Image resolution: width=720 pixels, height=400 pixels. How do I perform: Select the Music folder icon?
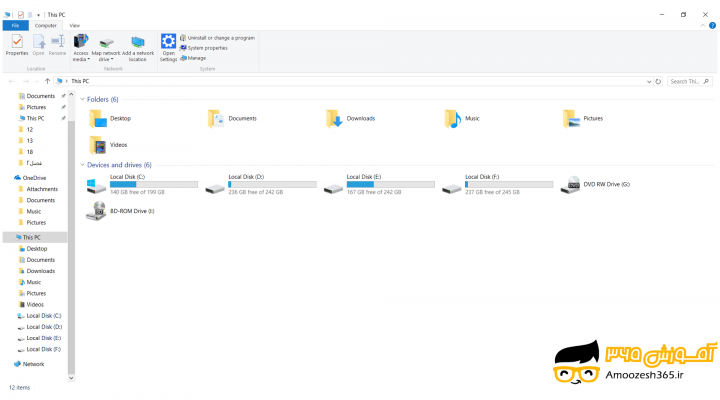[x=453, y=118]
